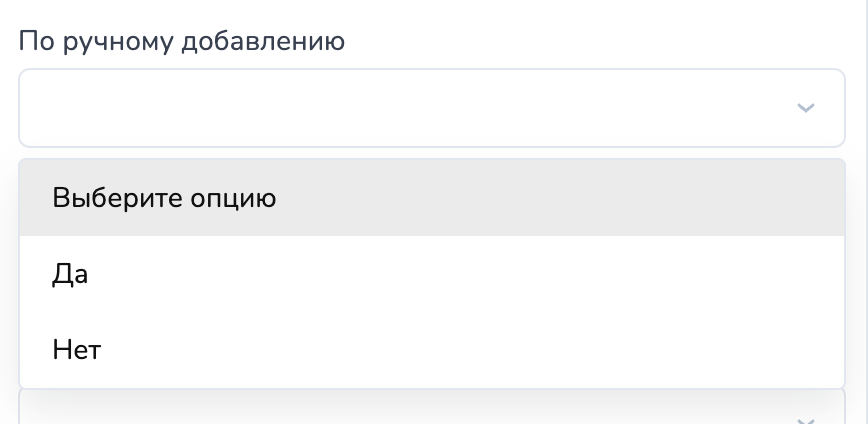Set manual addition filter to "Да"
This screenshot has height=424, width=868.
tap(432, 274)
